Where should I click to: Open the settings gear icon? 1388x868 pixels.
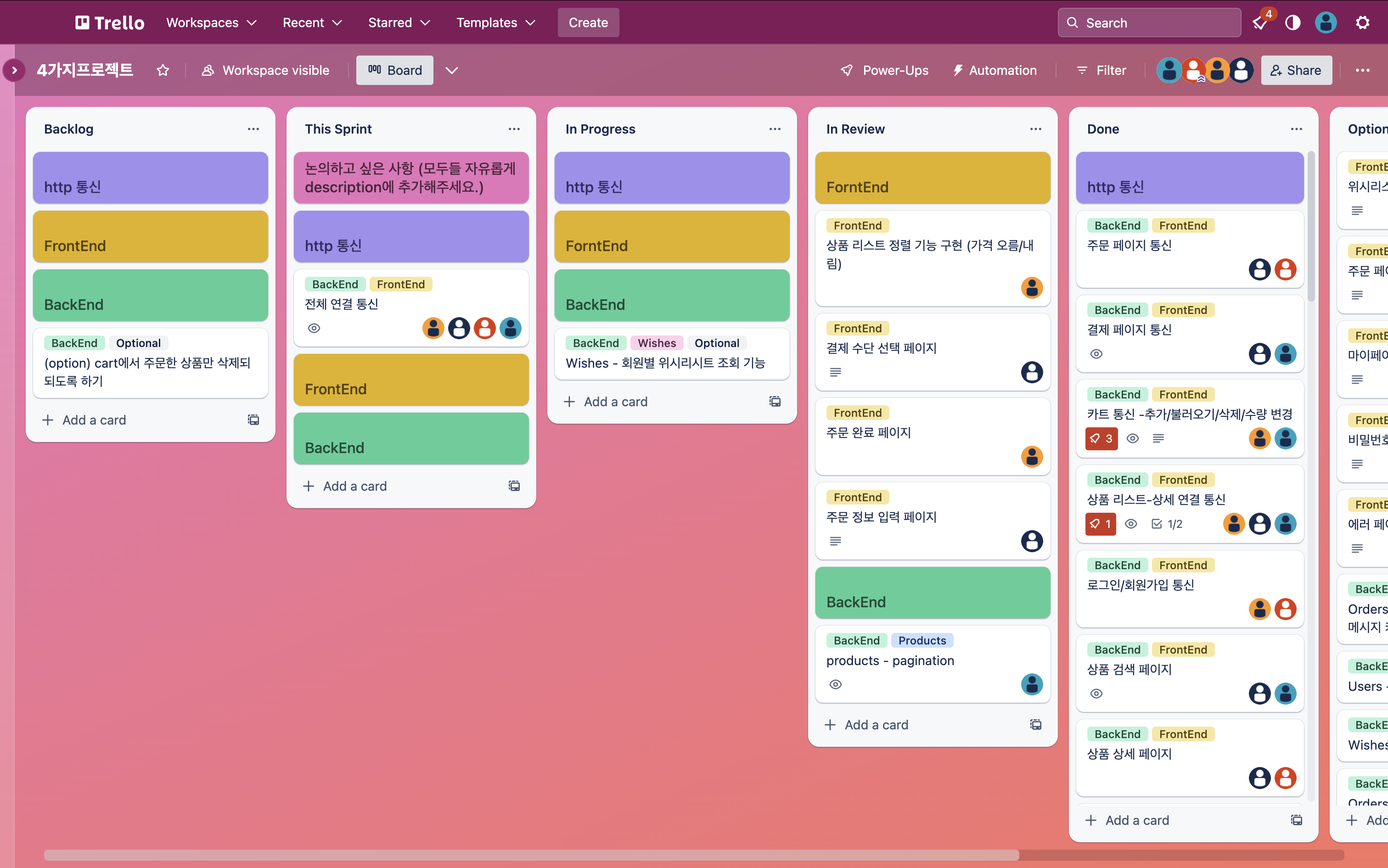click(x=1363, y=23)
